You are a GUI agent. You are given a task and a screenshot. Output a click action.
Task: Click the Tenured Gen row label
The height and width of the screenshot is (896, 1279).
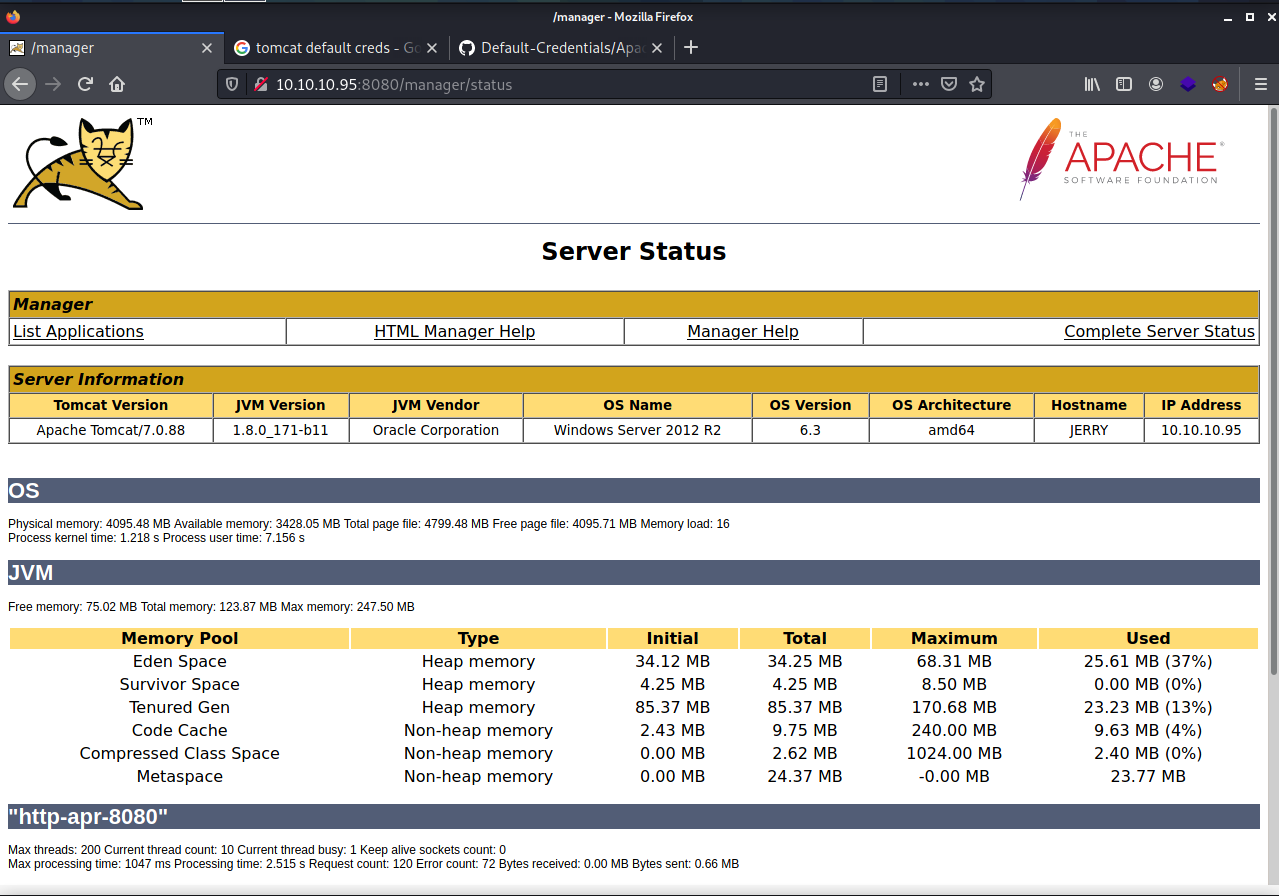[x=180, y=707]
